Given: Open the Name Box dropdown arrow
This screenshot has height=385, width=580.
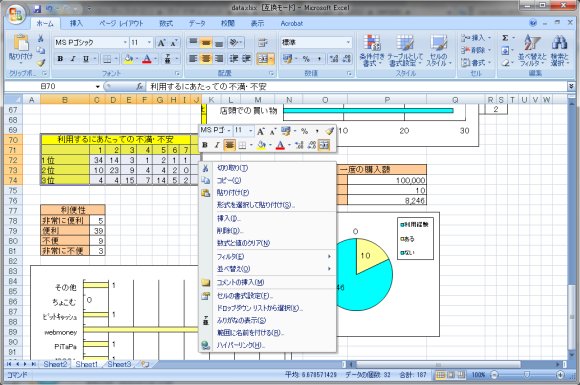Looking at the screenshot, I should click(98, 87).
